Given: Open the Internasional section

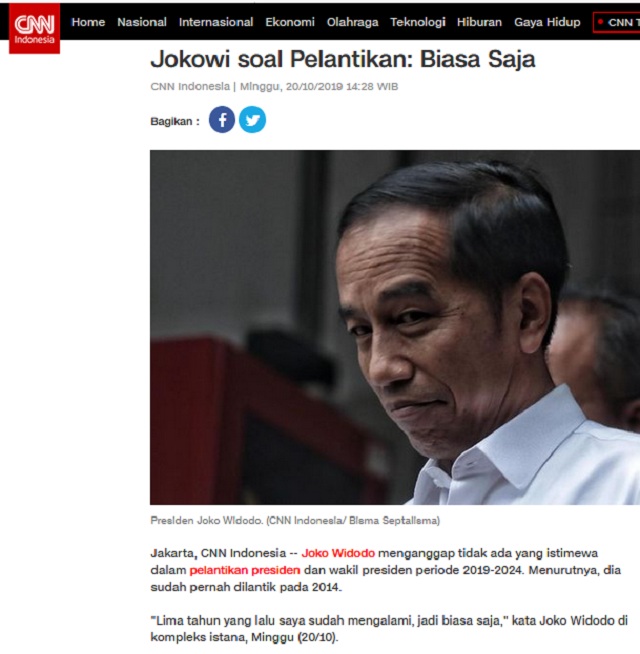Looking at the screenshot, I should click(x=216, y=22).
